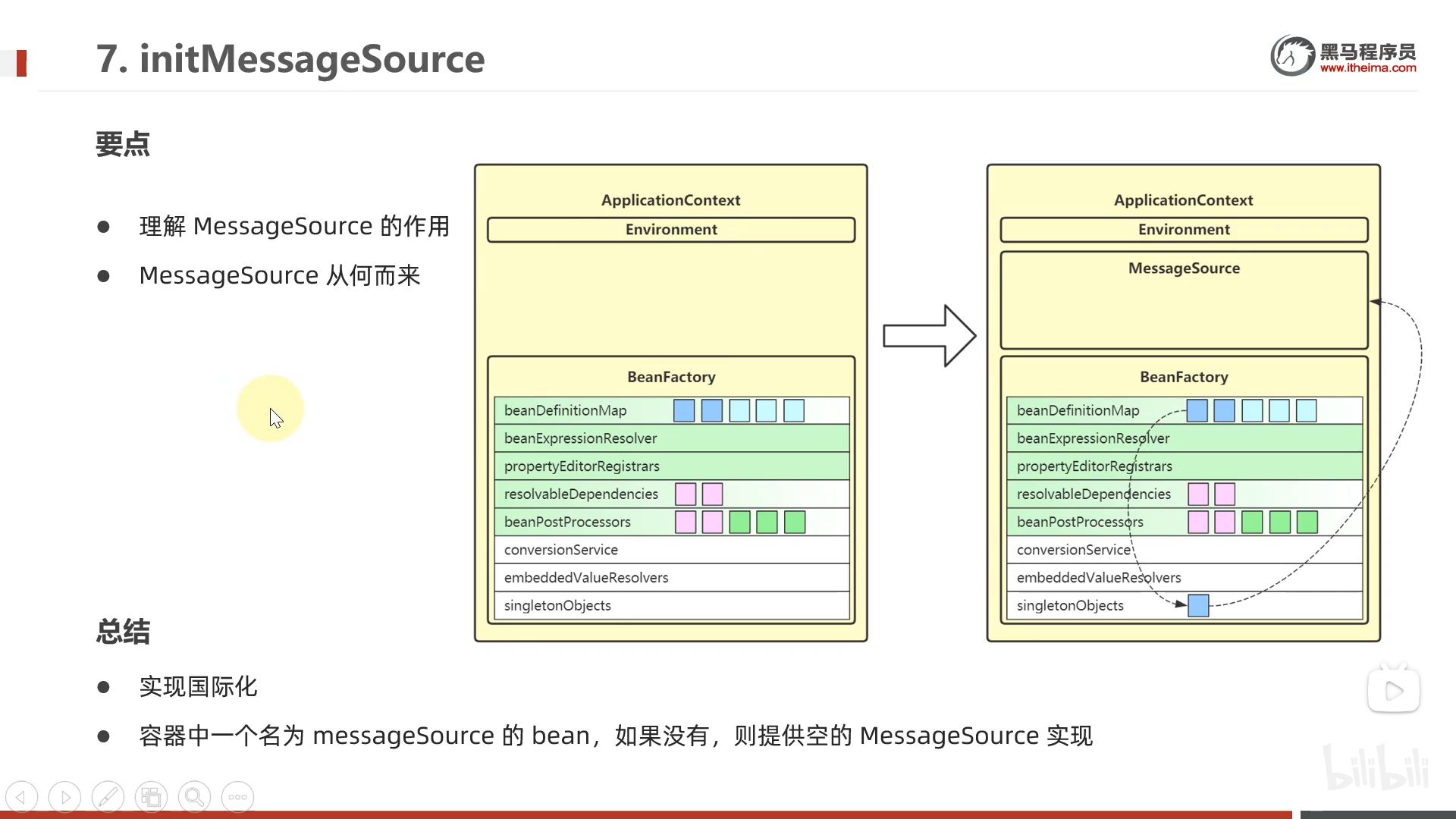Select beanExpressionResolver row in right diagram
Image resolution: width=1456 pixels, height=819 pixels.
click(1185, 438)
